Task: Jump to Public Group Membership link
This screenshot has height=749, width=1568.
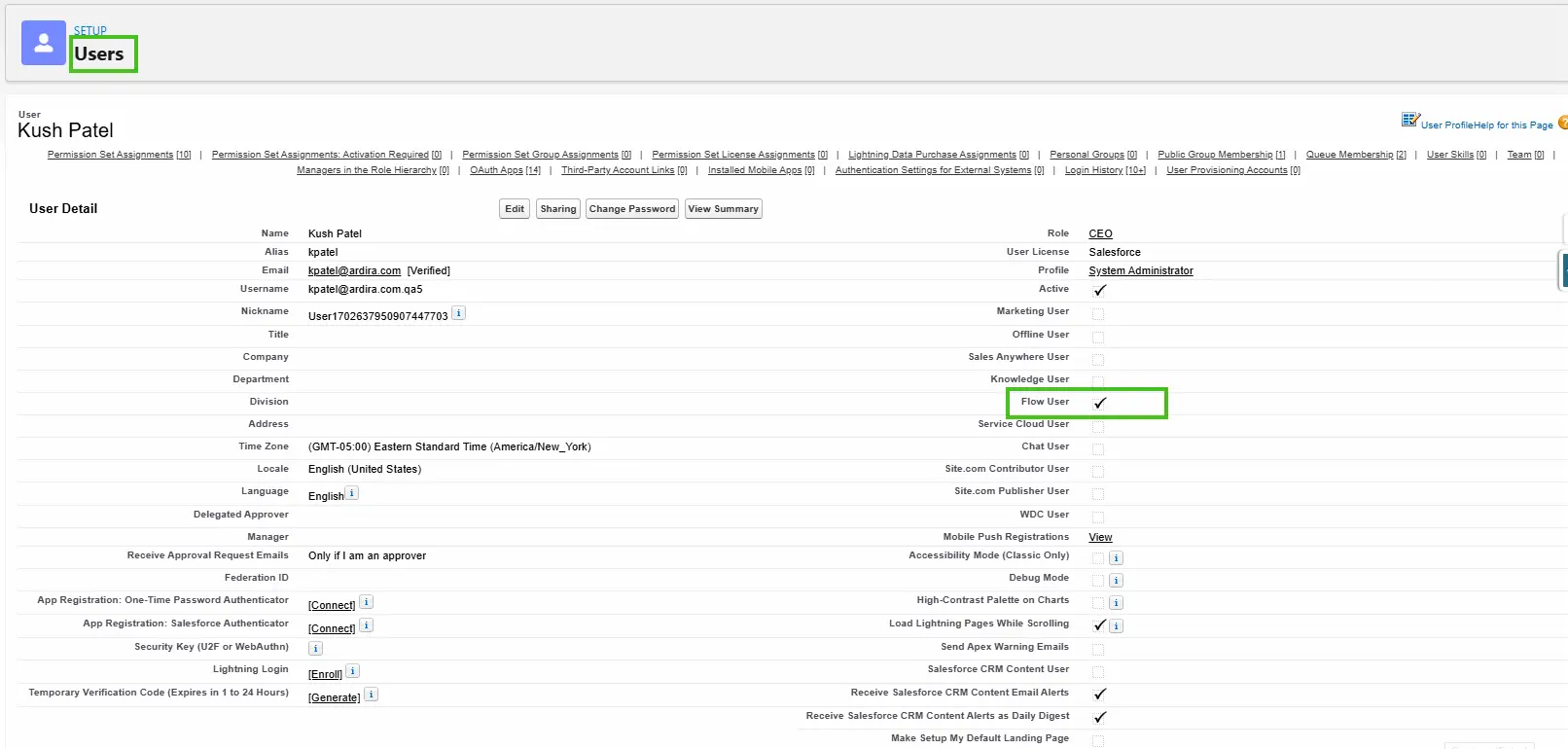Action: [x=1222, y=155]
